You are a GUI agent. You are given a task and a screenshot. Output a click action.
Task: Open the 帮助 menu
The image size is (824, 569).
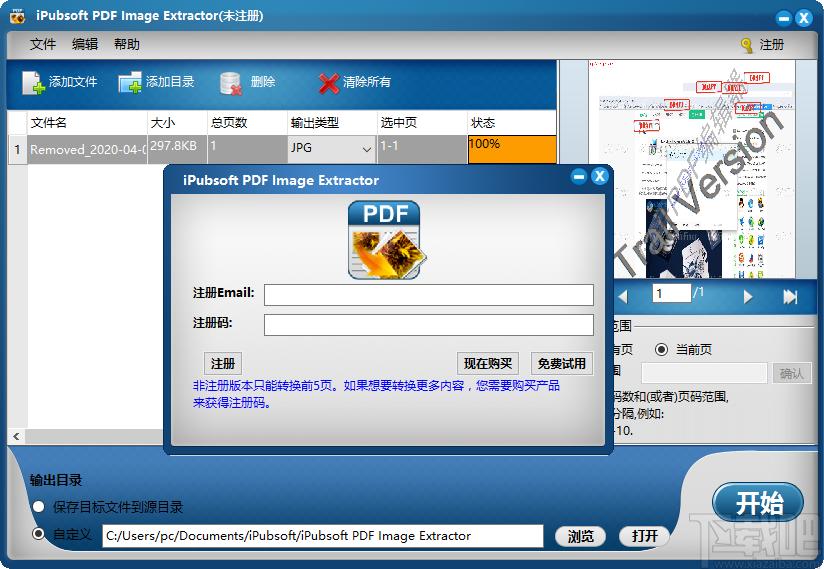[127, 44]
